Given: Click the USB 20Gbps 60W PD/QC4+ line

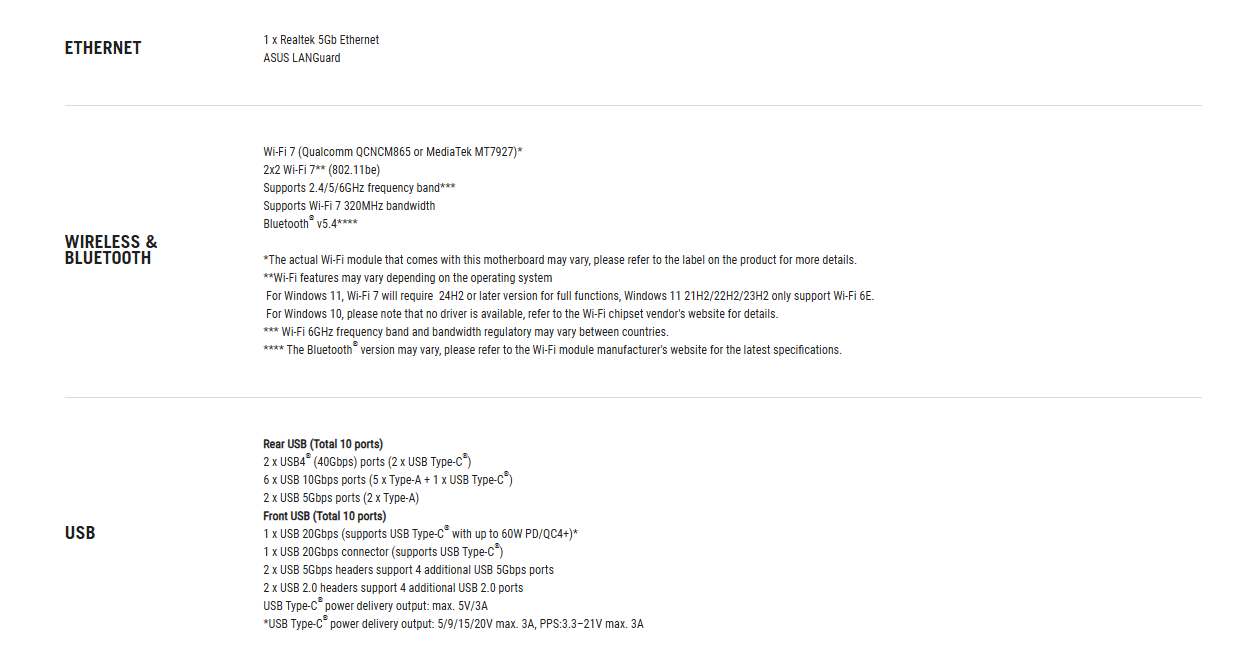Looking at the screenshot, I should click(x=421, y=534).
